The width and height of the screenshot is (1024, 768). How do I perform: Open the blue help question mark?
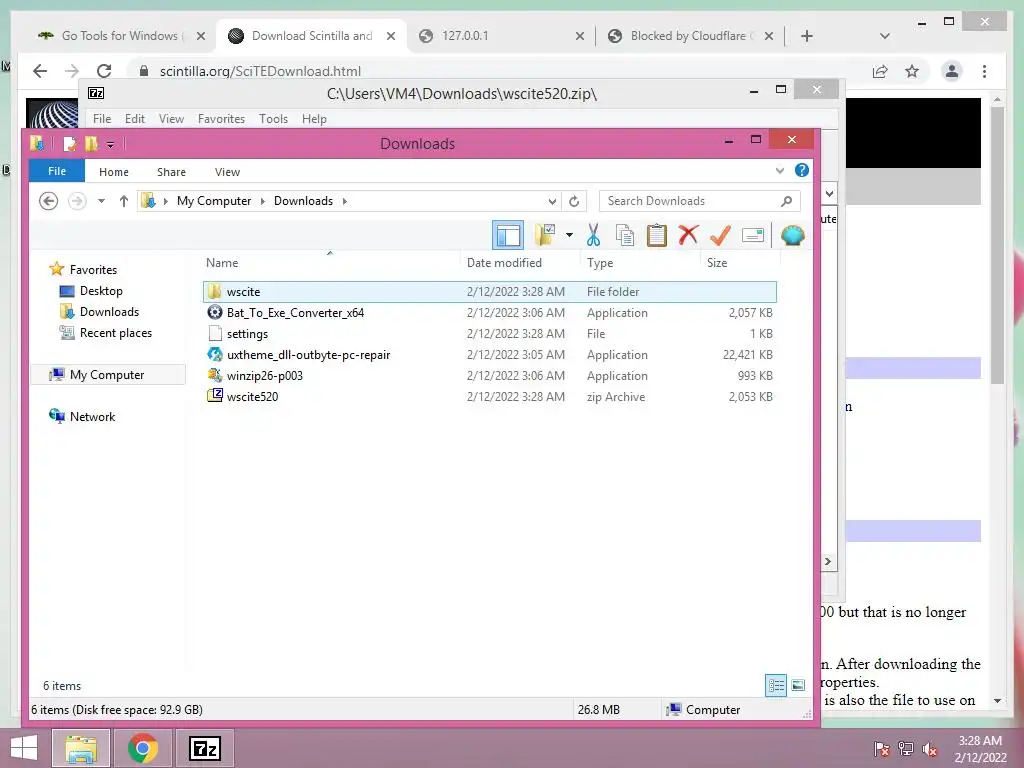click(801, 170)
